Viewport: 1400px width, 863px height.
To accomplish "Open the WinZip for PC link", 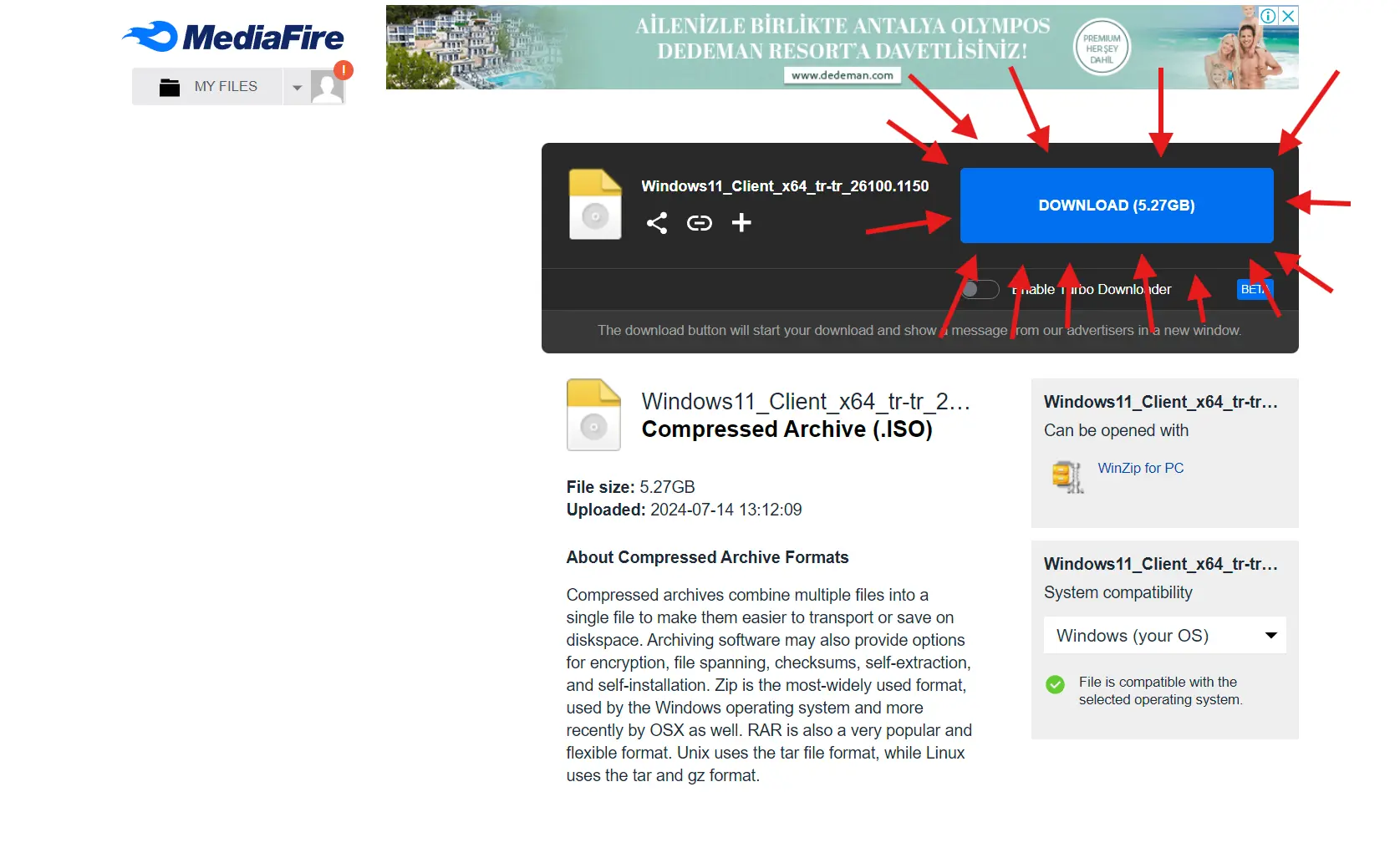I will coord(1141,468).
